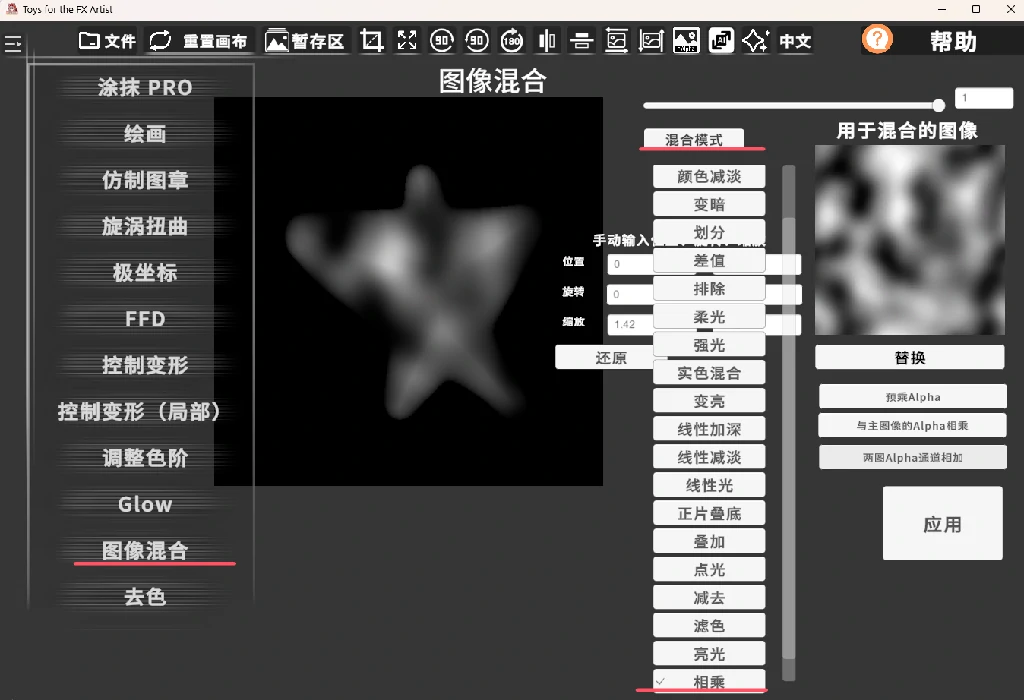Click the horizontal flip mirror icon
Viewport: 1024px width, 700px height.
click(547, 41)
